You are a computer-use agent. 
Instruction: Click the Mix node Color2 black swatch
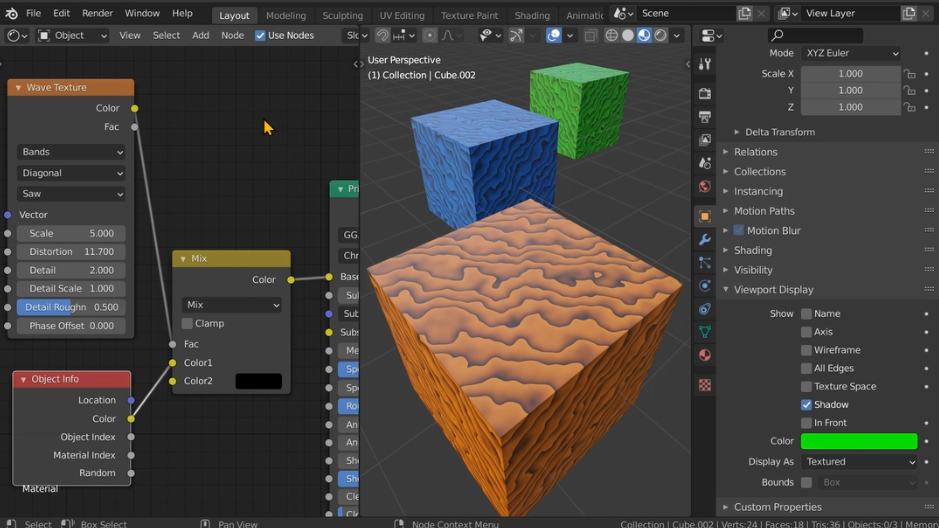point(259,381)
